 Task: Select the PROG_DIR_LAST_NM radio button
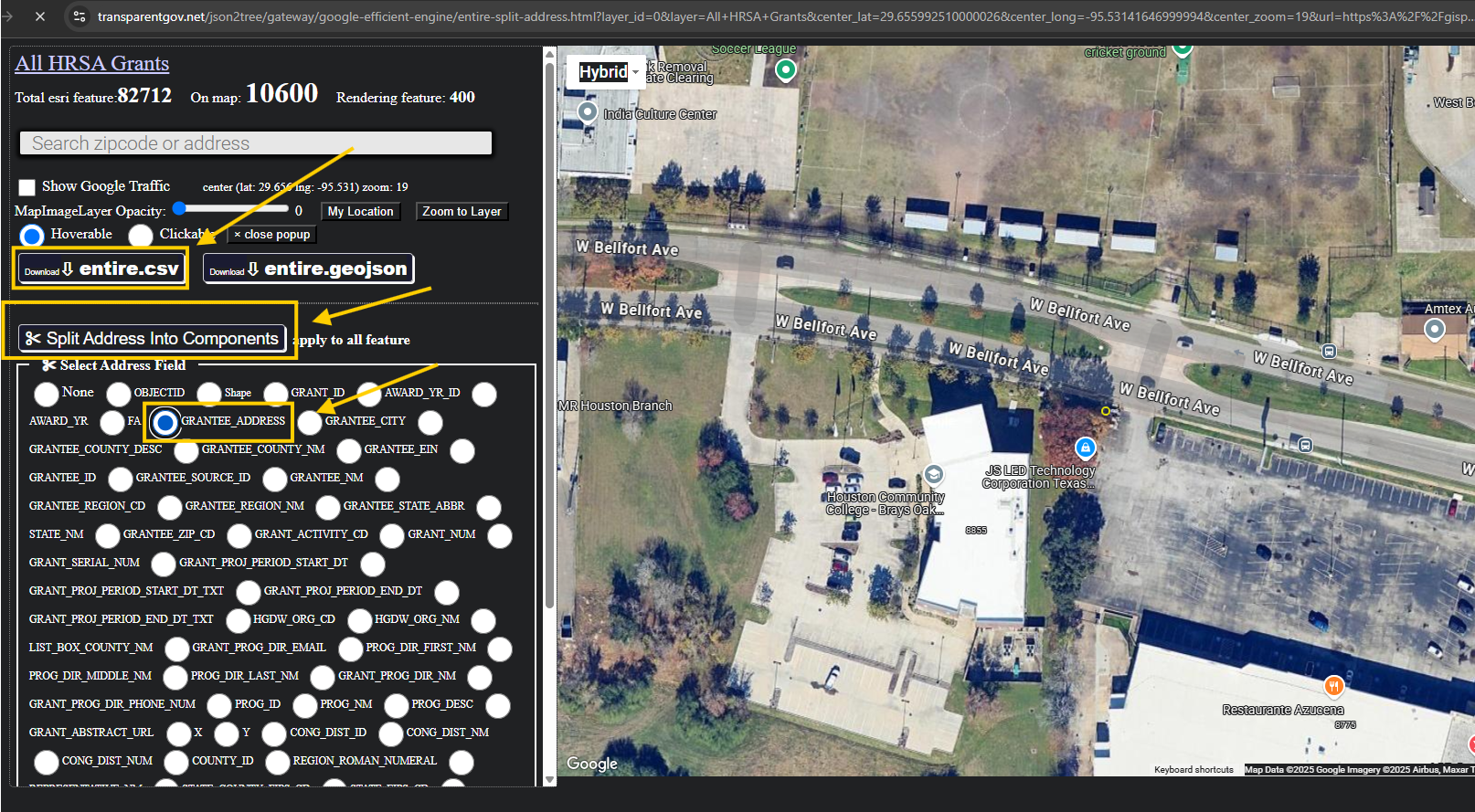coord(175,678)
